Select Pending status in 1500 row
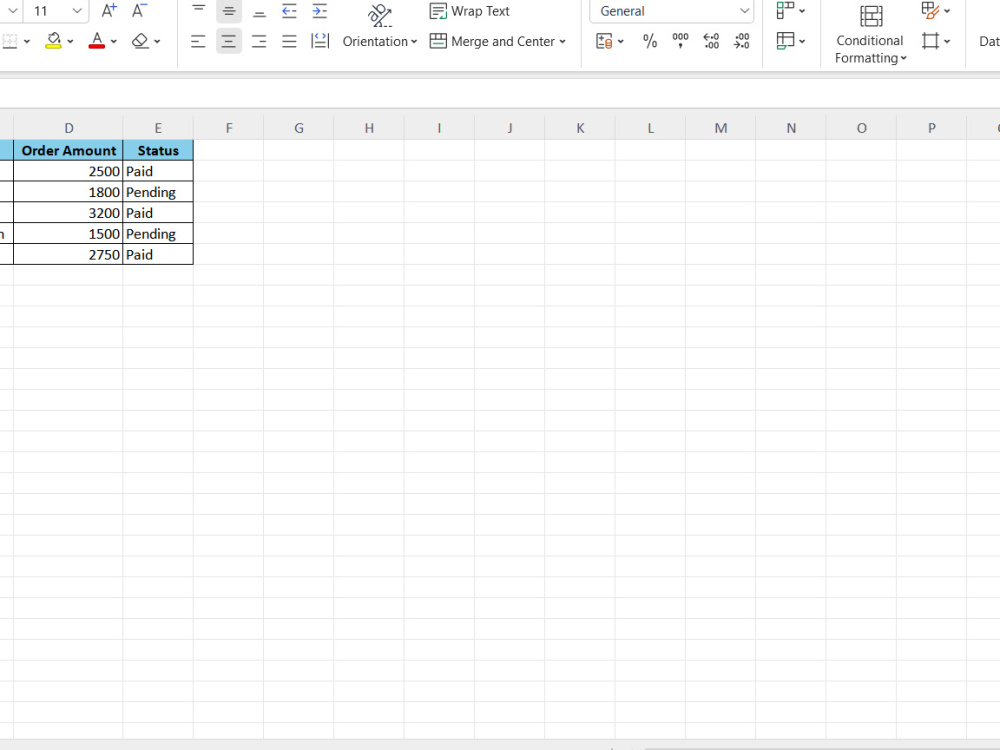 coord(158,234)
